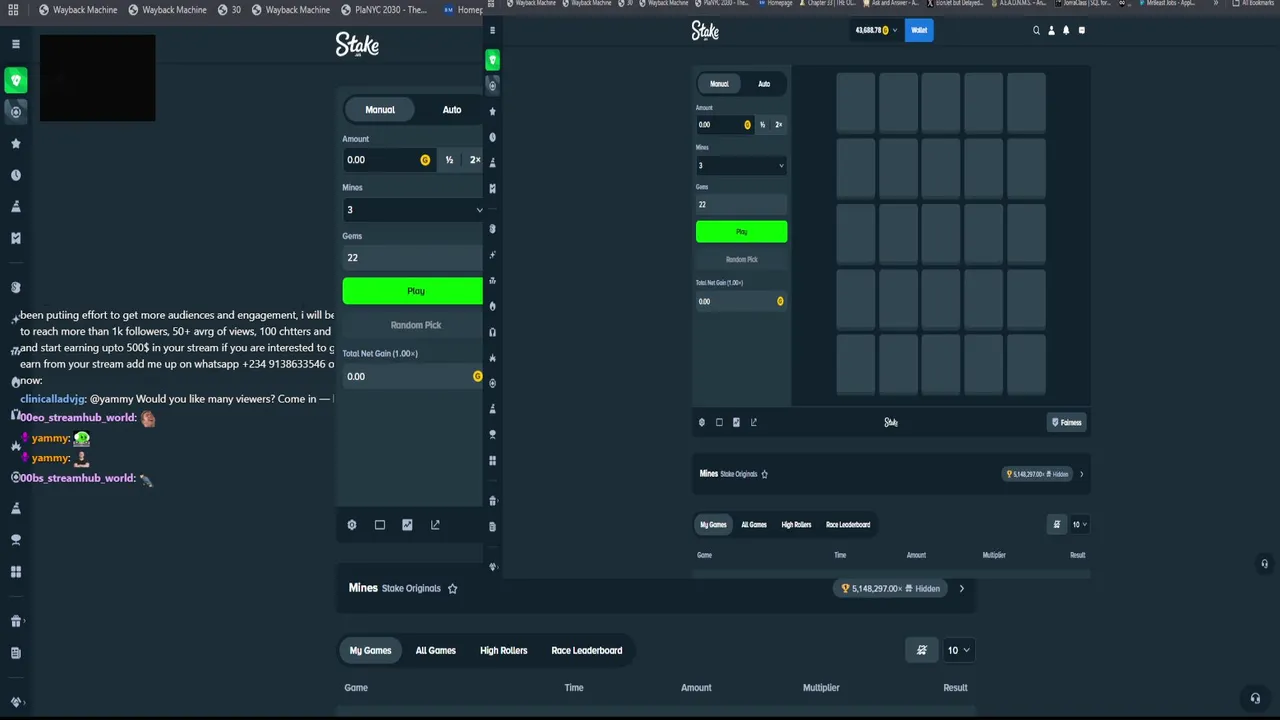The image size is (1280, 720).
Task: Switch to Manual mode in right window
Action: coord(719,84)
